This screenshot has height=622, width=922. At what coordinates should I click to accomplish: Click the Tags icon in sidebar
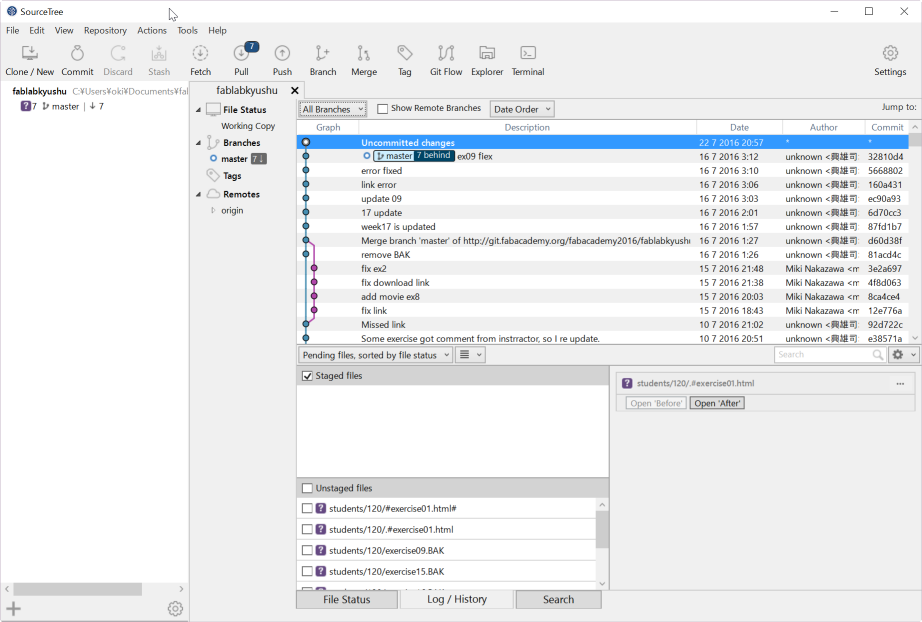point(212,175)
